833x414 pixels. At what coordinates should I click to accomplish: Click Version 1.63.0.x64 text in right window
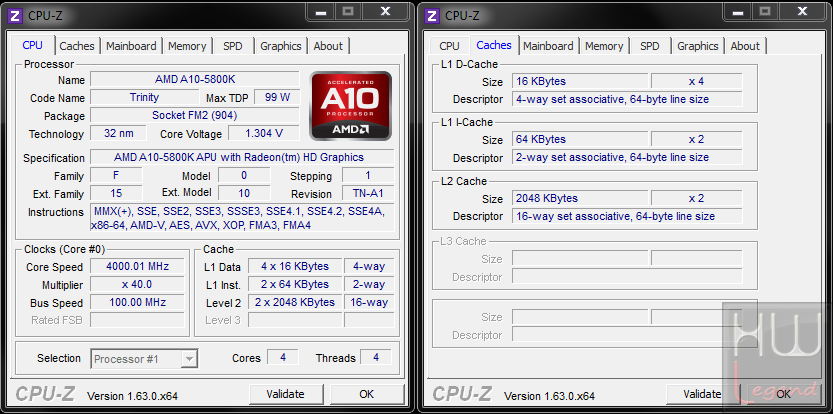pyautogui.click(x=549, y=396)
